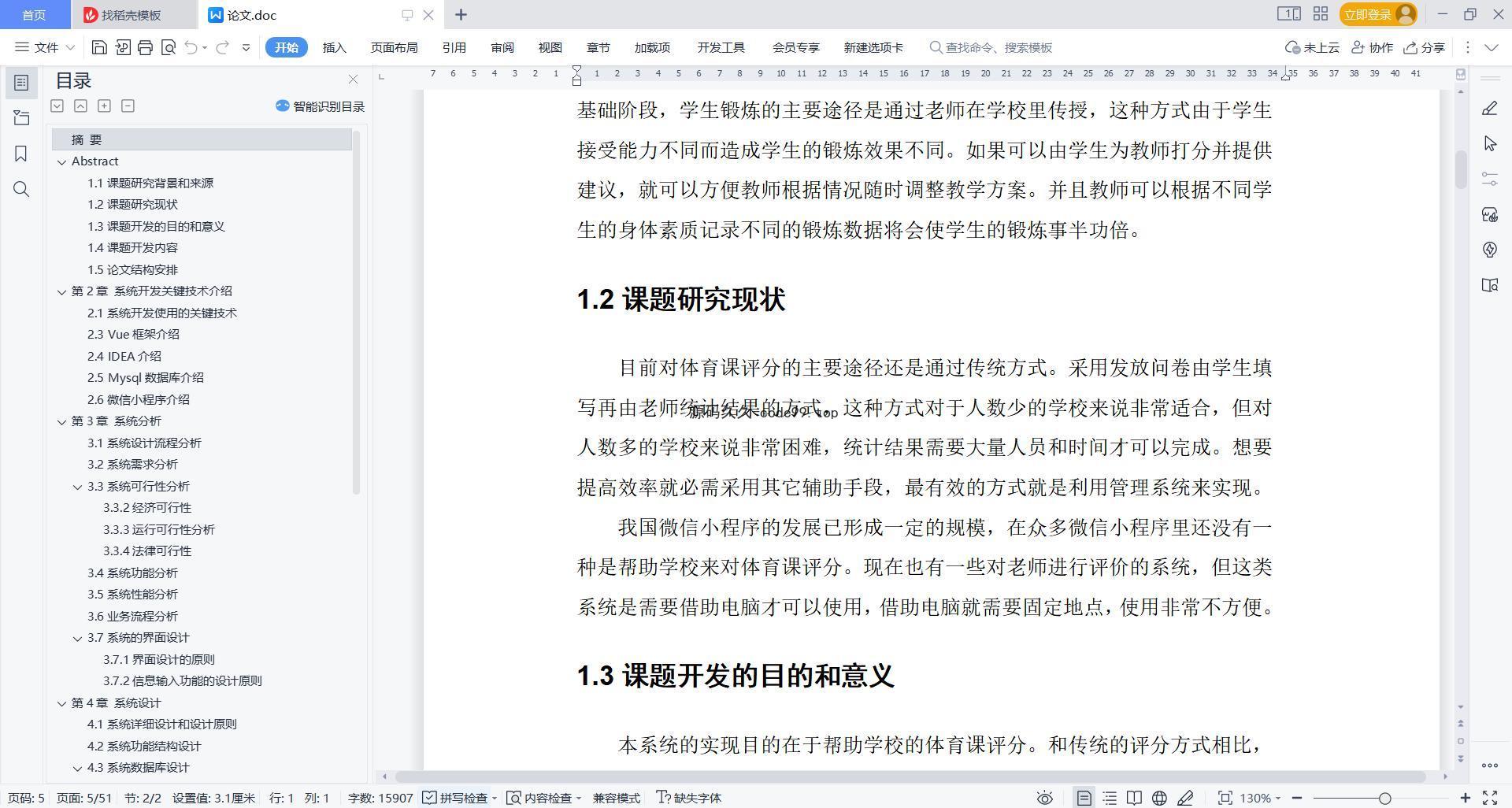Click the undo arrow icon
Image resolution: width=1512 pixels, height=808 pixels.
point(191,47)
